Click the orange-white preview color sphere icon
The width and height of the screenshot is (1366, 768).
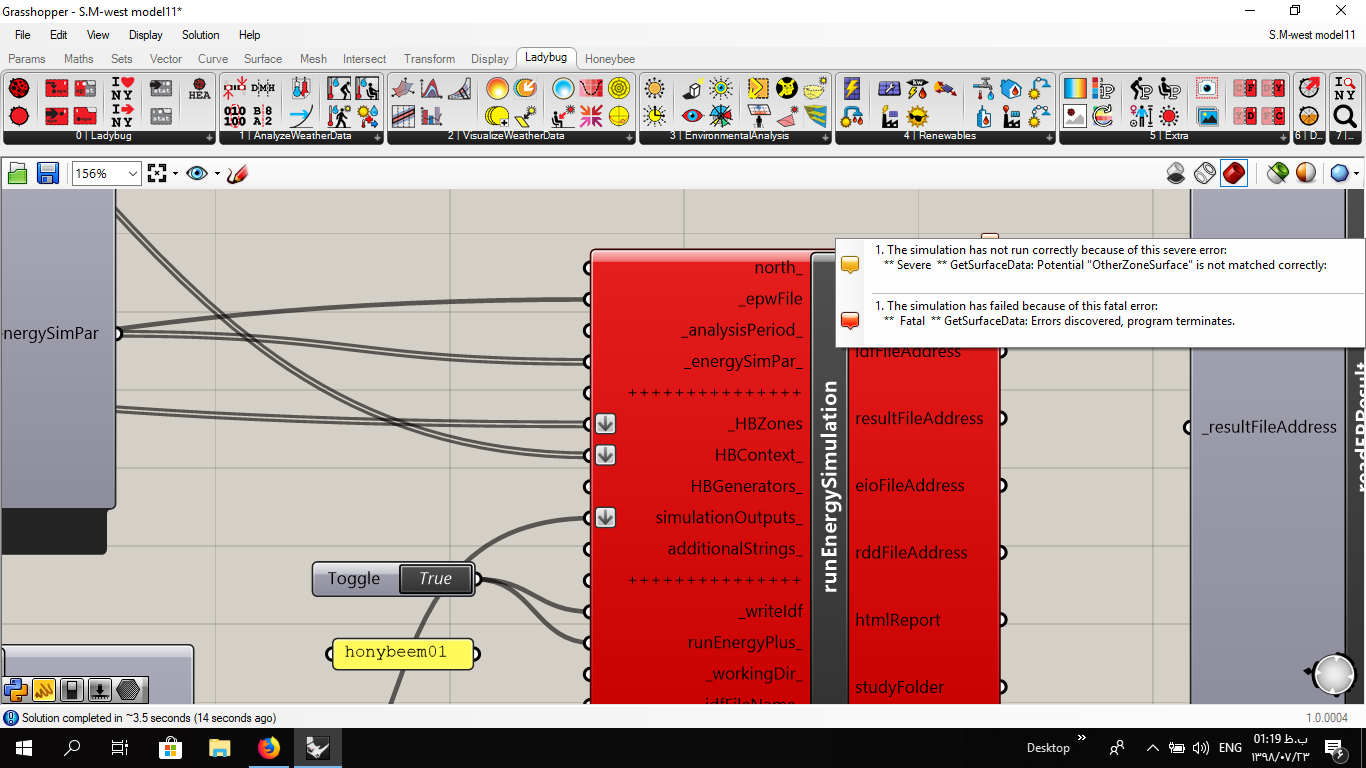[1306, 174]
